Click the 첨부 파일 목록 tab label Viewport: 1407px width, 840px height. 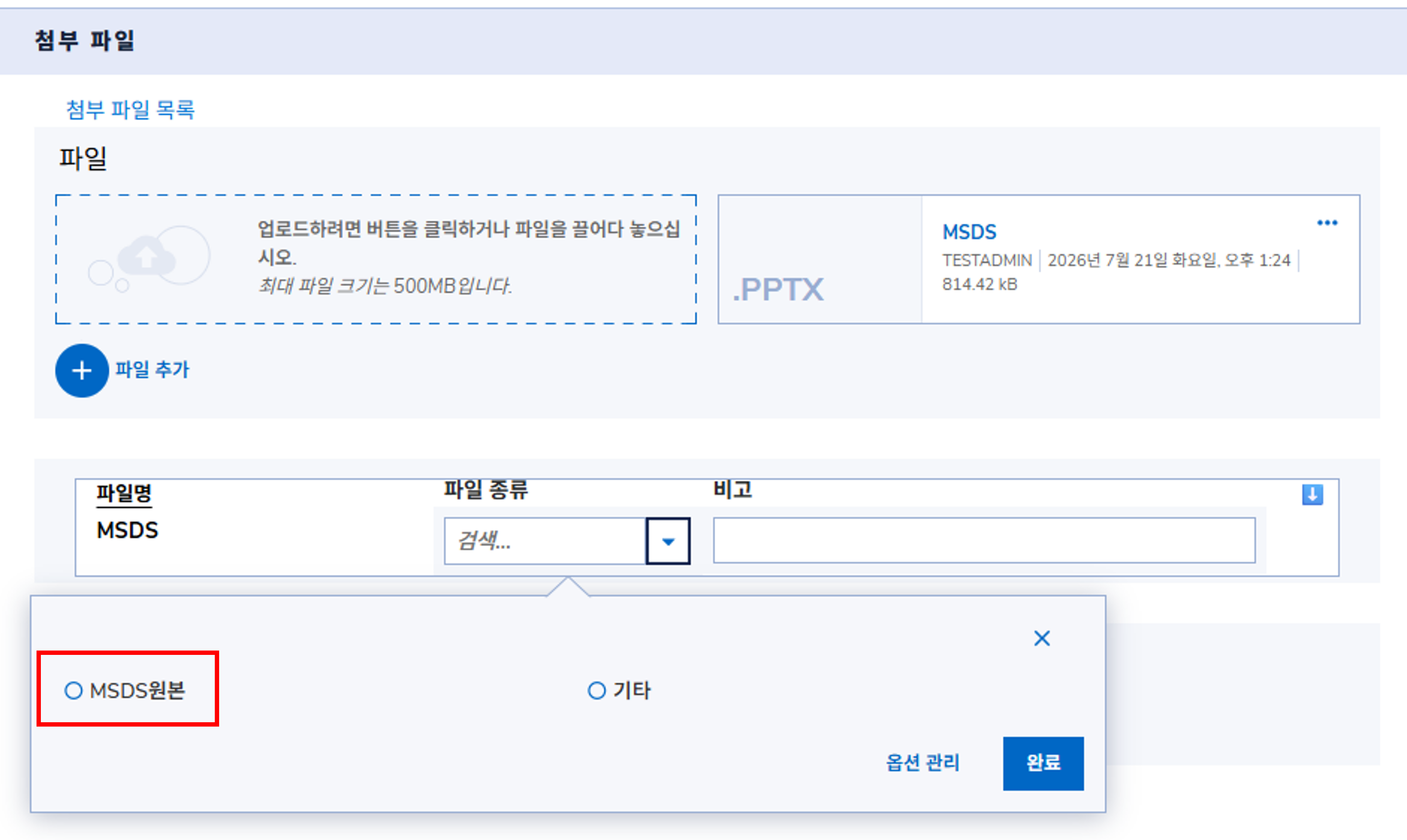tap(130, 109)
